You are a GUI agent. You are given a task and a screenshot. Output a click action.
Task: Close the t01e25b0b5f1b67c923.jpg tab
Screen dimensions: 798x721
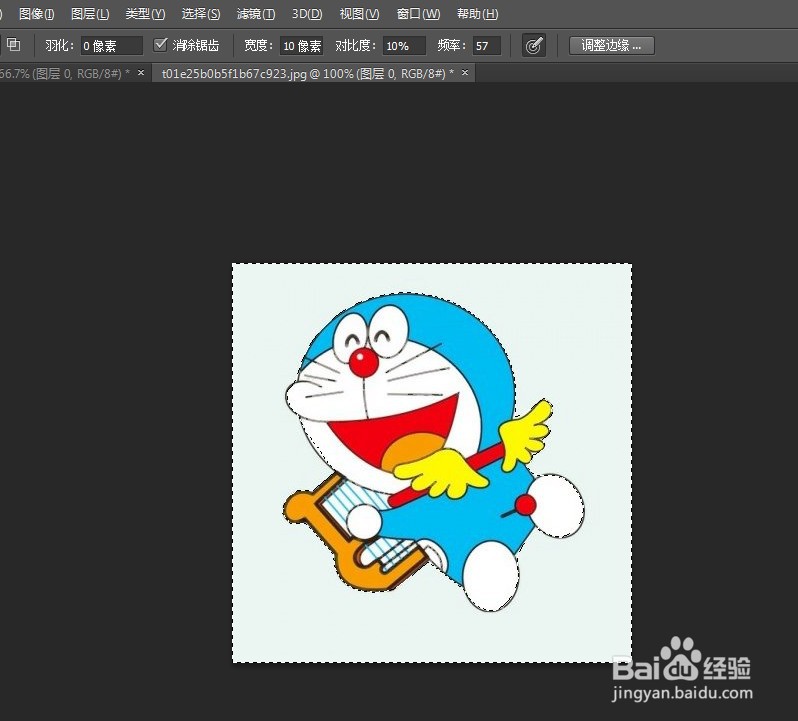coord(465,73)
